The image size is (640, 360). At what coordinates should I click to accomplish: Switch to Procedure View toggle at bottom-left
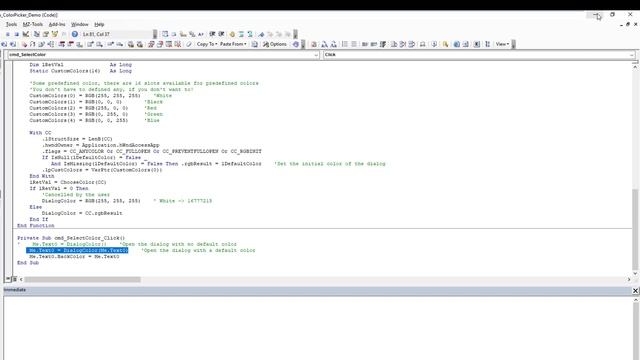click(8, 279)
